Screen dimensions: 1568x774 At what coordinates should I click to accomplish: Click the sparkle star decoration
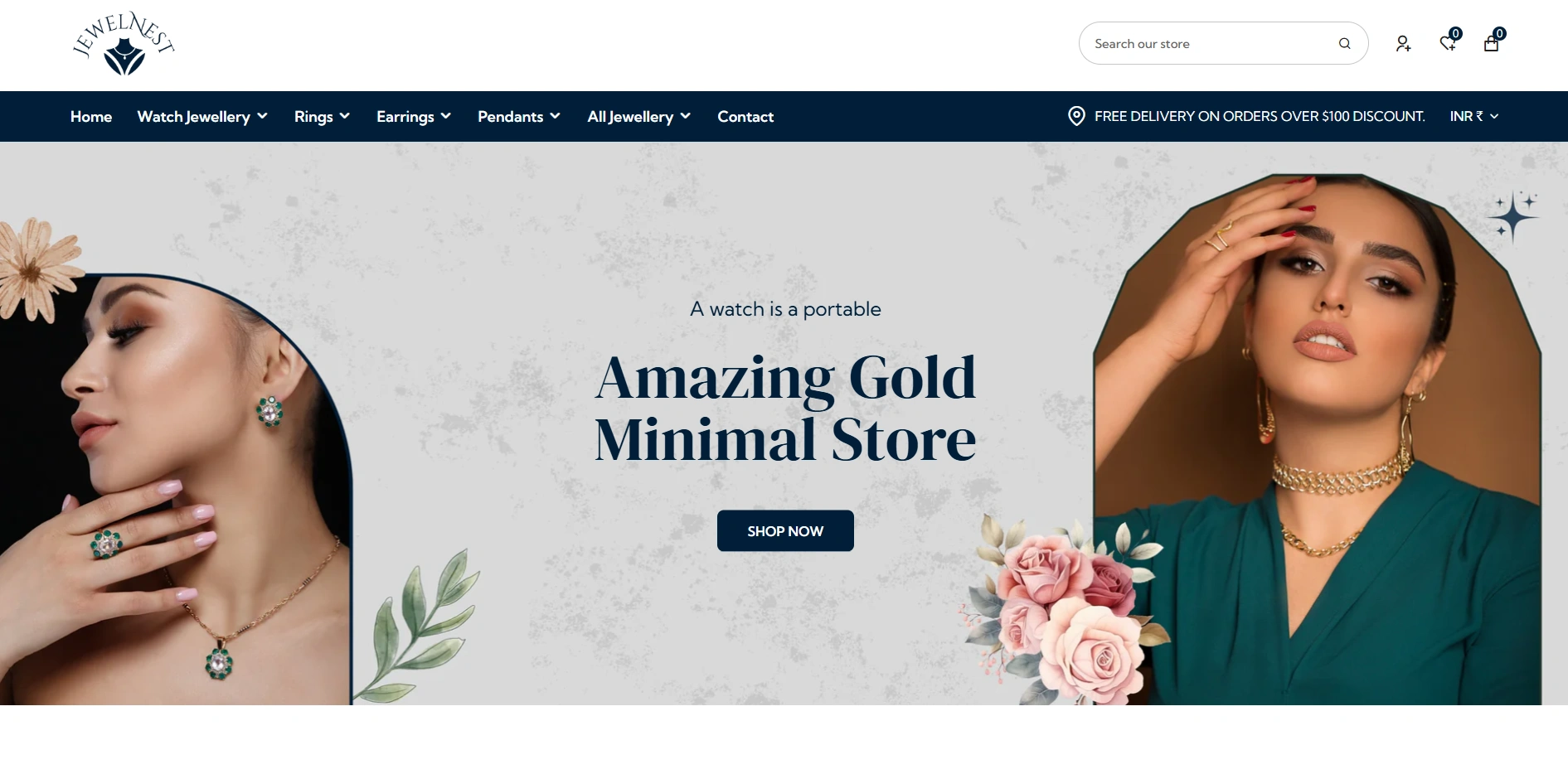pyautogui.click(x=1512, y=216)
